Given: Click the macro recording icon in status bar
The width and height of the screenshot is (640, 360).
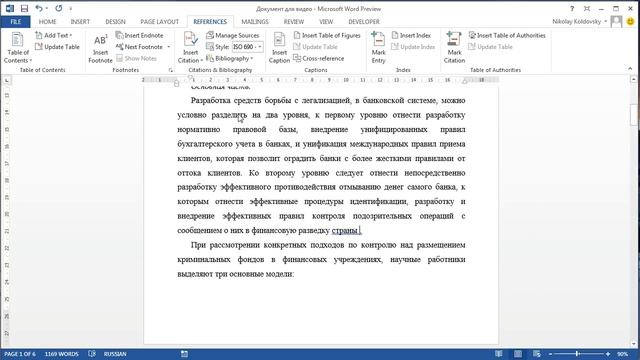Looking at the screenshot, I should click(x=184, y=354).
